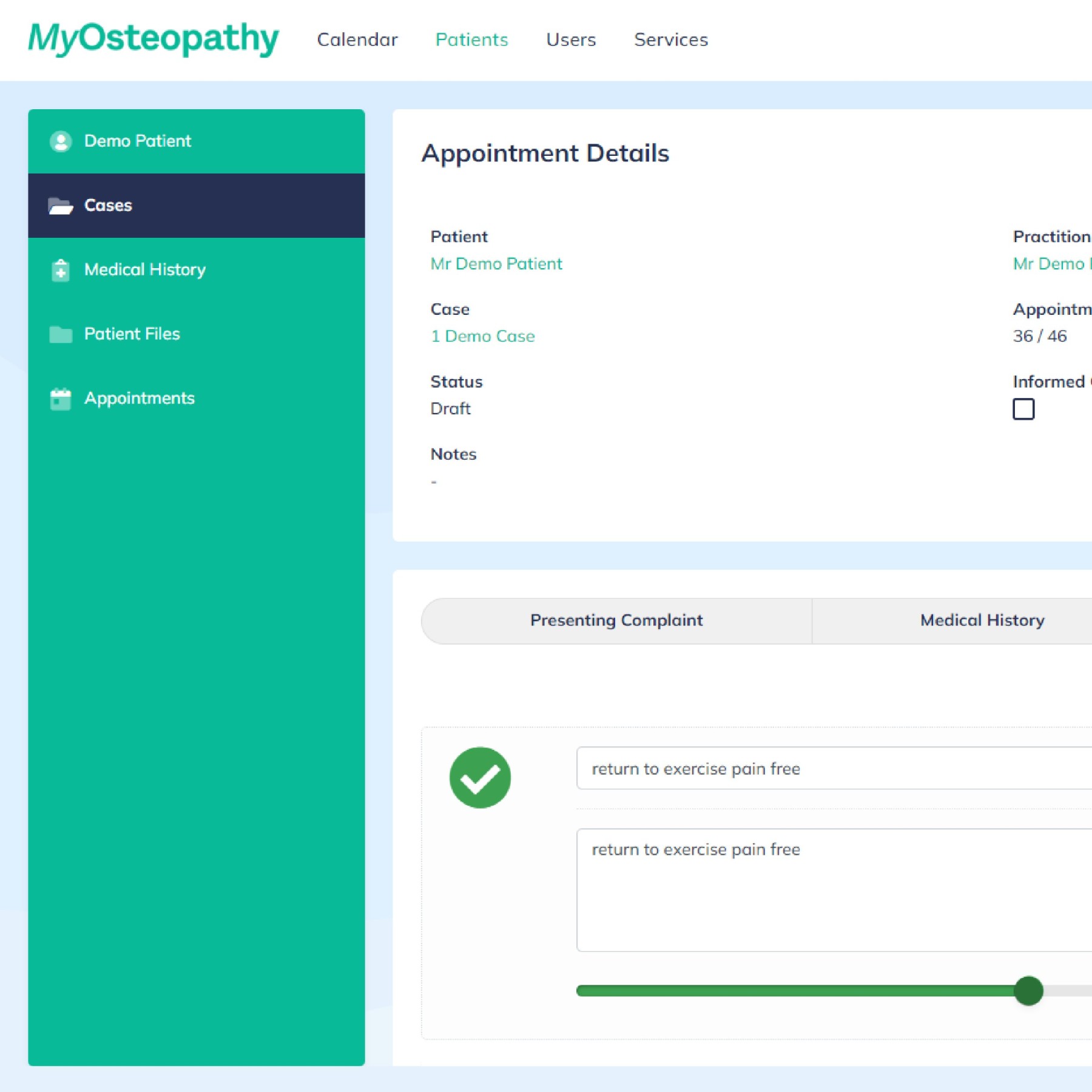Select Cases in the sidebar
Viewport: 1092px width, 1092px height.
pyautogui.click(x=197, y=206)
